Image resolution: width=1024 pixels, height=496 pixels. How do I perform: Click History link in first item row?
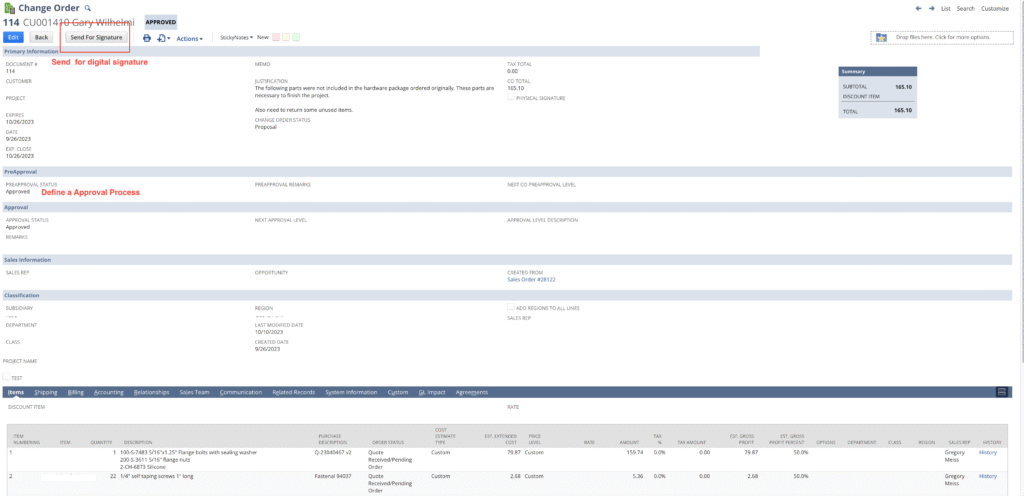988,452
